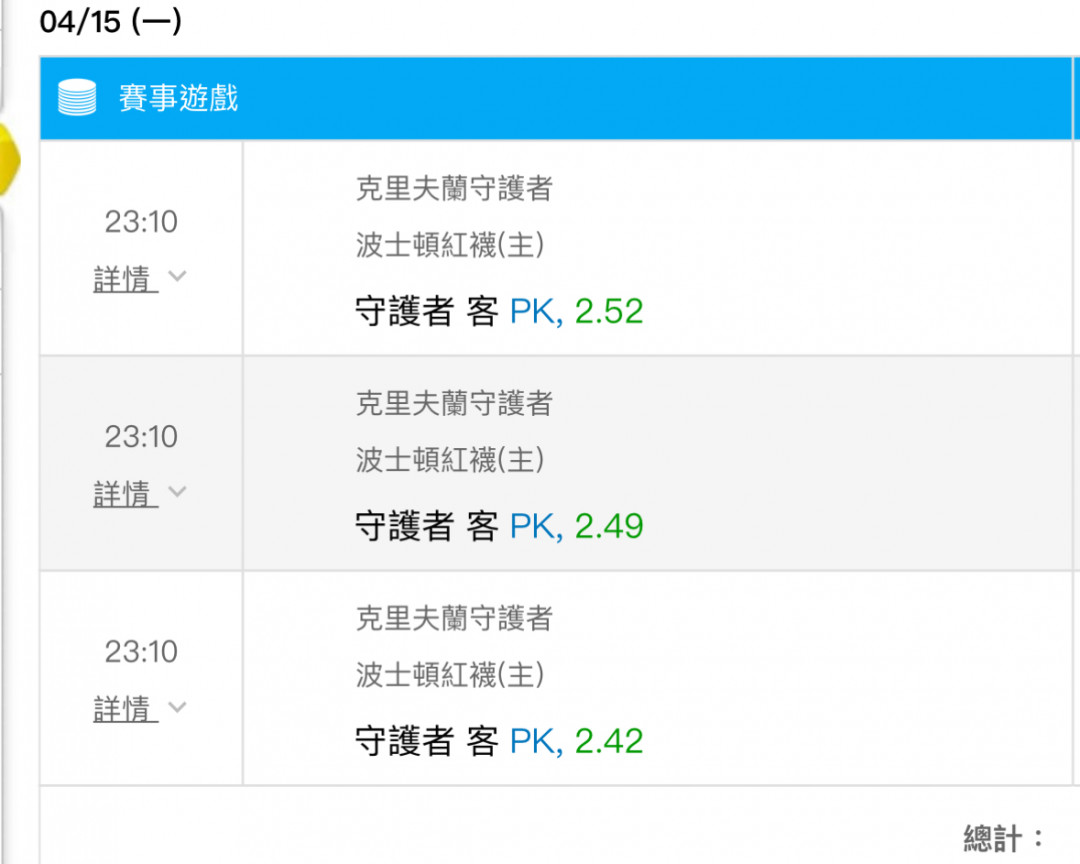Screen dimensions: 1080x864
Task: Click the stacked coins icon in the blue header
Action: tap(77, 97)
